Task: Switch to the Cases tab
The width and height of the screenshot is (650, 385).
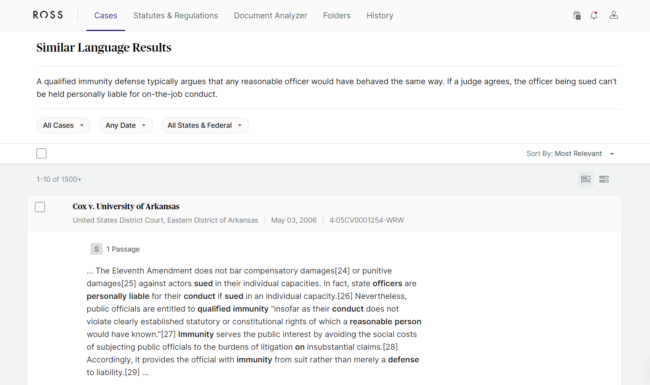Action: (106, 15)
